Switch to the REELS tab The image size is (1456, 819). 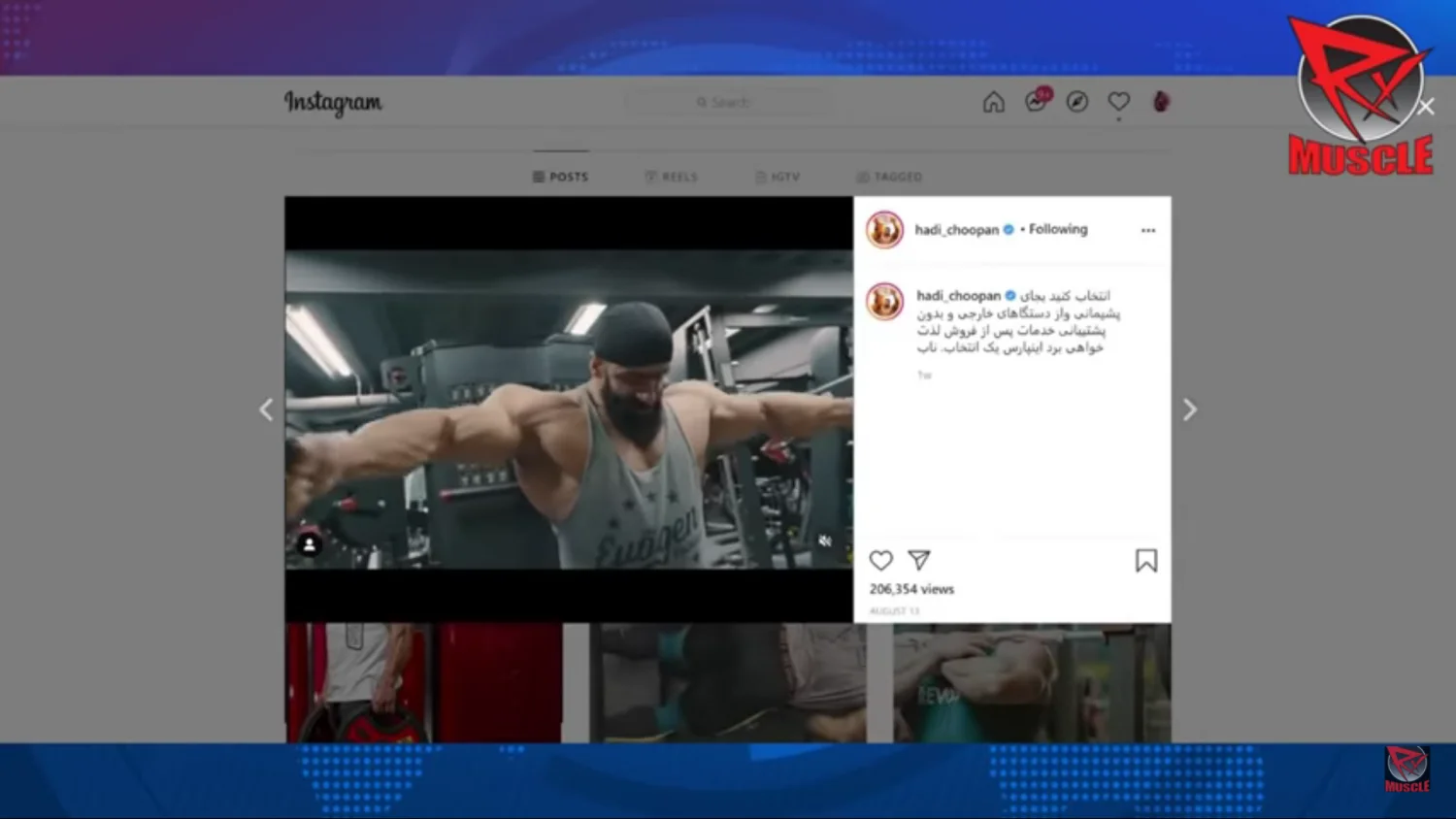coord(672,177)
